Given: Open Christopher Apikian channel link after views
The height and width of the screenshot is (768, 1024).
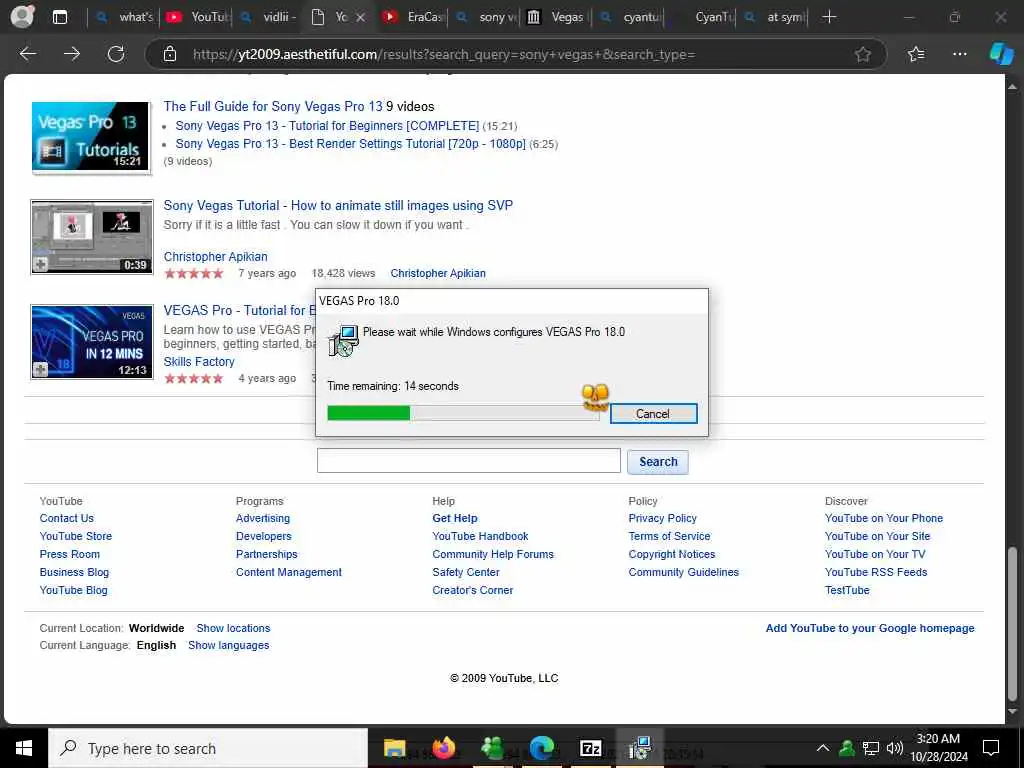Looking at the screenshot, I should (438, 273).
